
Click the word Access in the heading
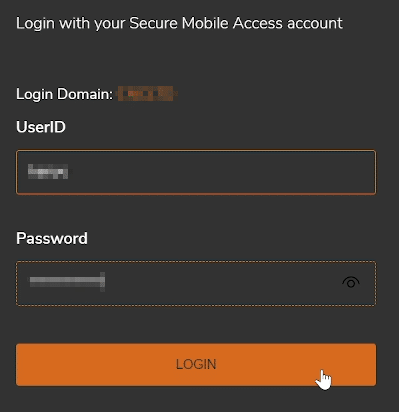click(258, 23)
